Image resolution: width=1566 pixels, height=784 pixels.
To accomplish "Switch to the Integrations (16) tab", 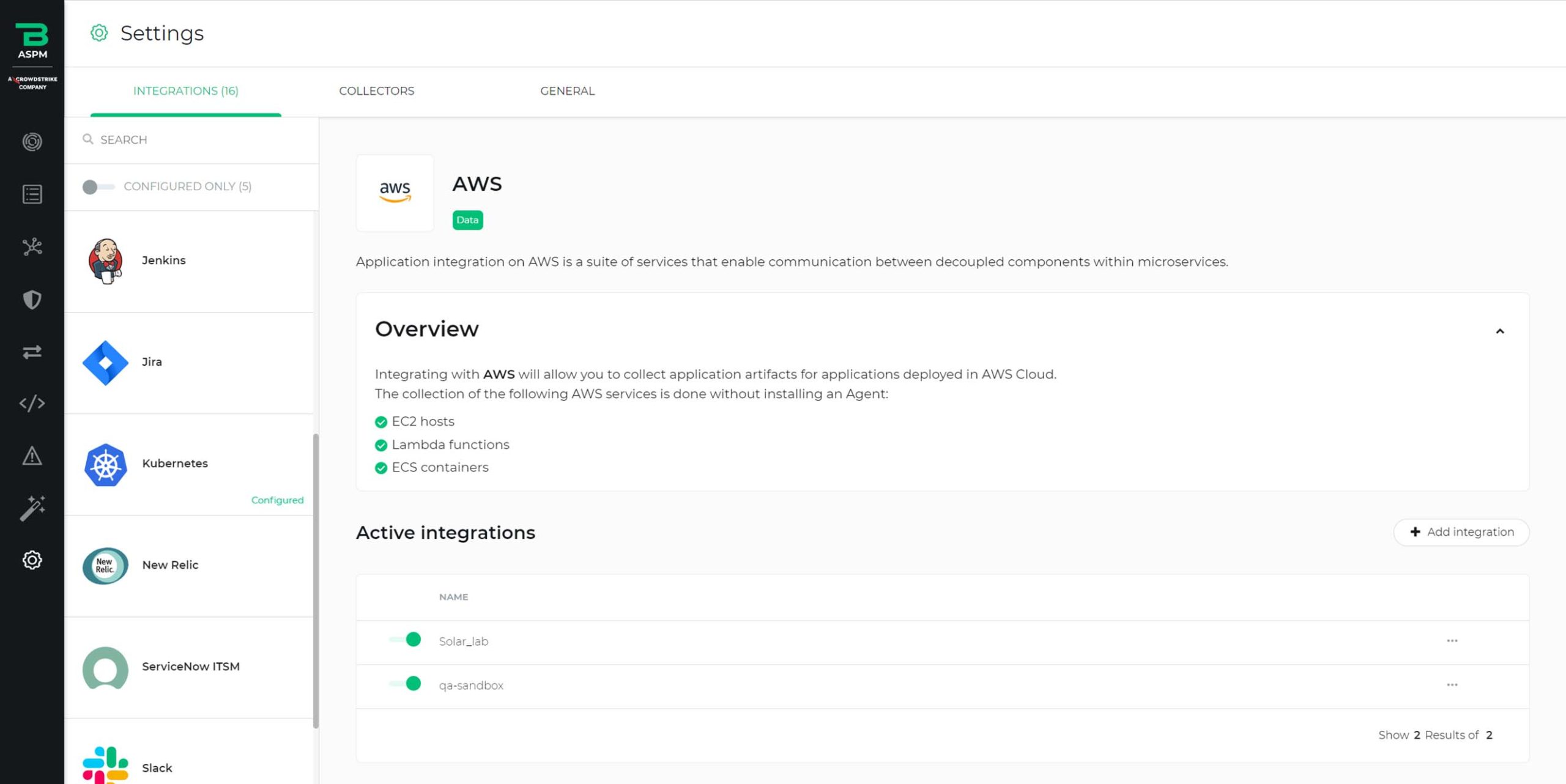I will [x=186, y=91].
